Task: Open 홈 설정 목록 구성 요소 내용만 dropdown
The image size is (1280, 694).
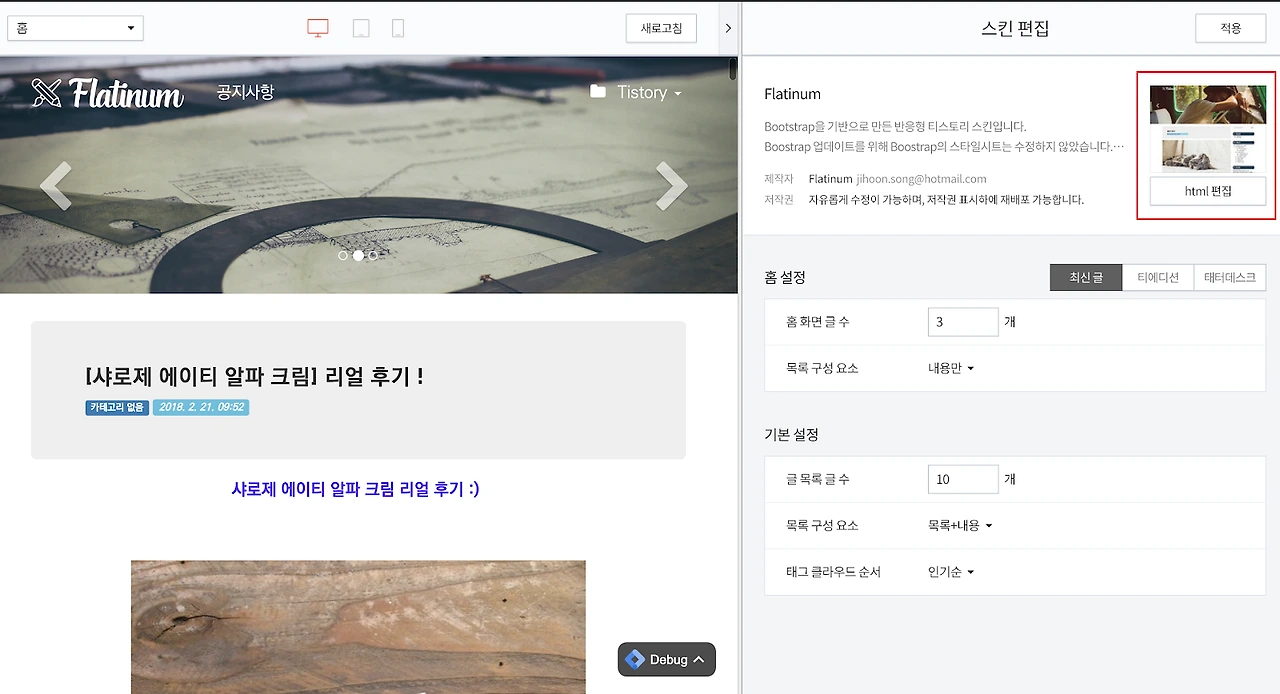Action: pyautogui.click(x=950, y=368)
